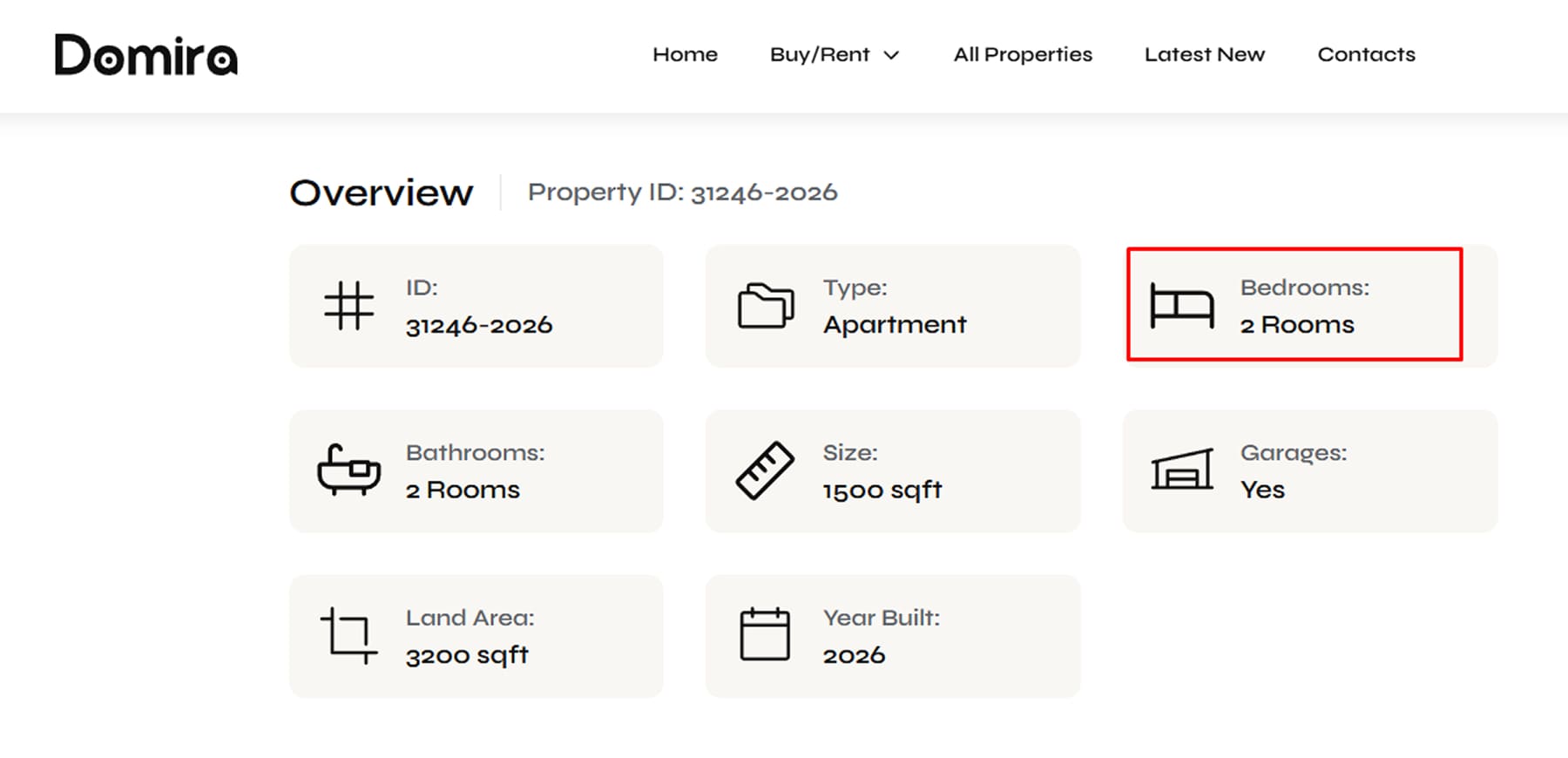Click the hashtag ID icon
The image size is (1568, 758).
(x=349, y=306)
